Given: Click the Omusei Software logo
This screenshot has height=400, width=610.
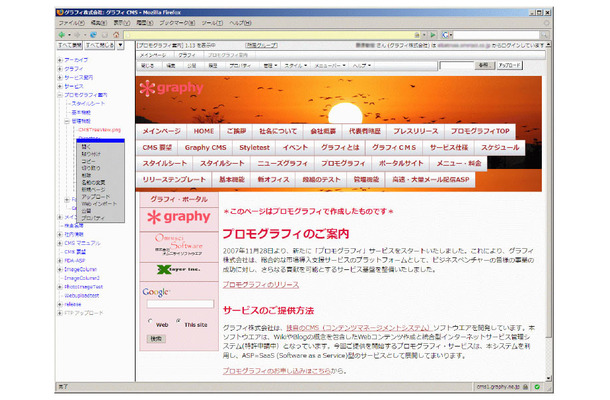Looking at the screenshot, I should [179, 245].
